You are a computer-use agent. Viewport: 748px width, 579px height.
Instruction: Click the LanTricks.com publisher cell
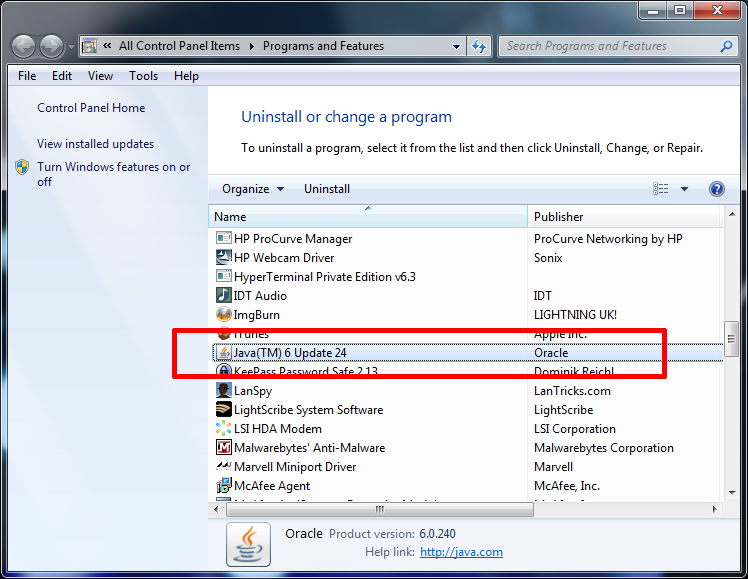pyautogui.click(x=572, y=391)
